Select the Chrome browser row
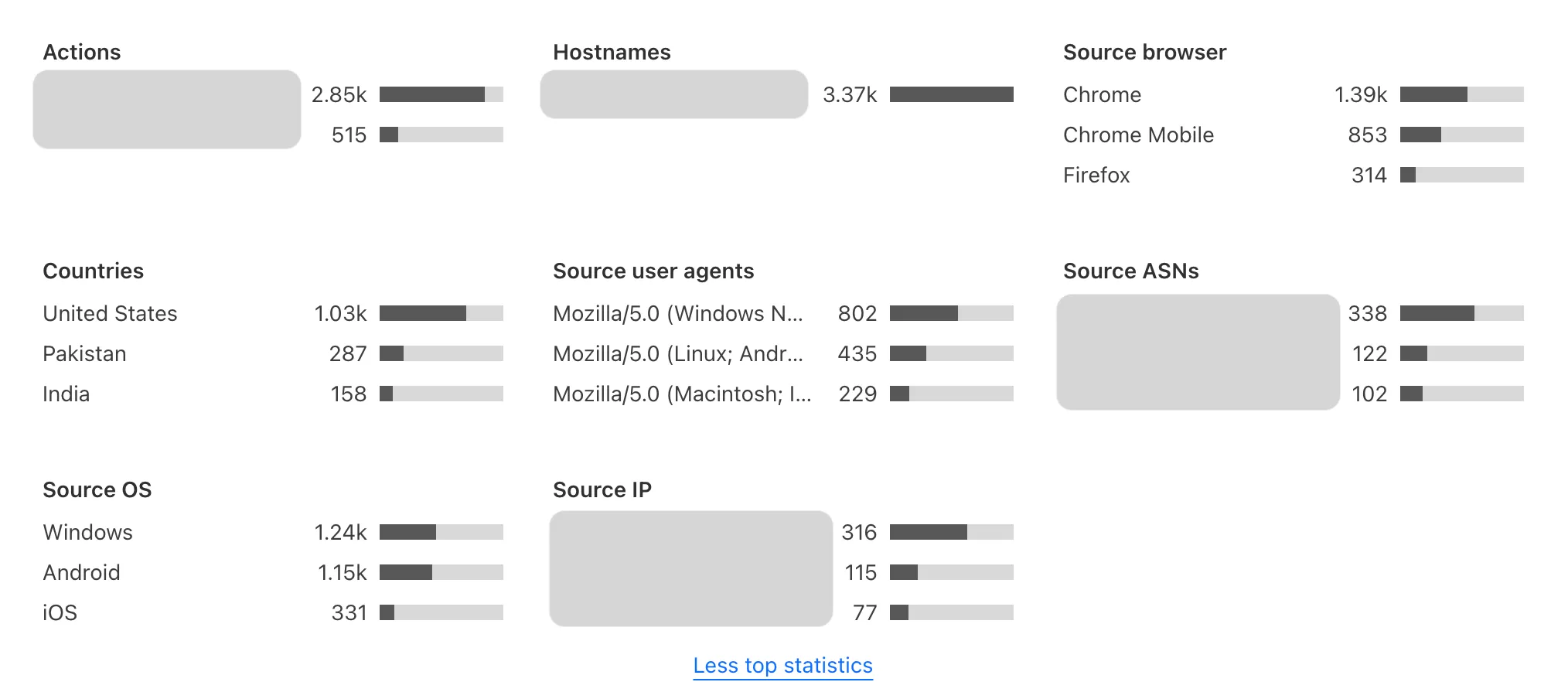Viewport: 1568px width, 699px height. tap(1102, 94)
